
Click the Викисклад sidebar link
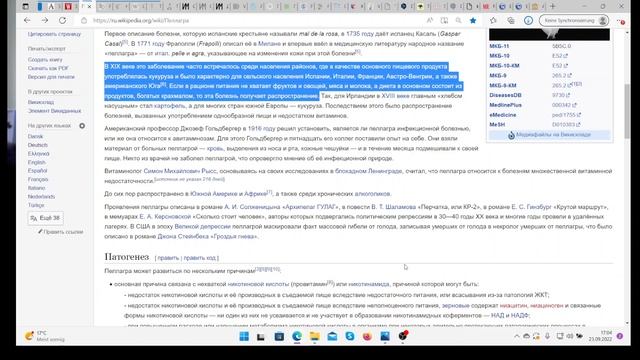pyautogui.click(x=40, y=102)
